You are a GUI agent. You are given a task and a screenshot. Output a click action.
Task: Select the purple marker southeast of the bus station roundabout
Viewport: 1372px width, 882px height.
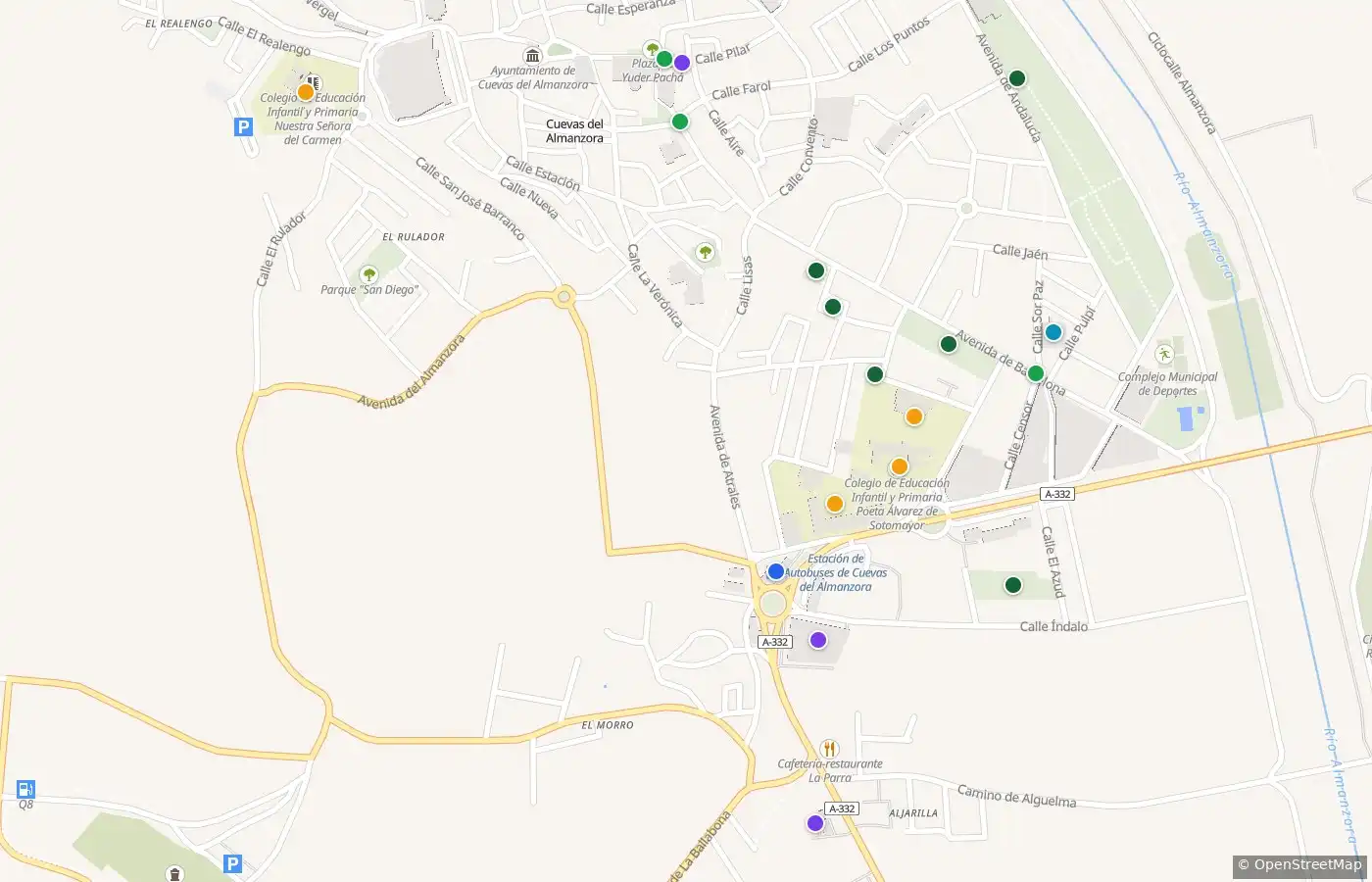[x=818, y=640]
